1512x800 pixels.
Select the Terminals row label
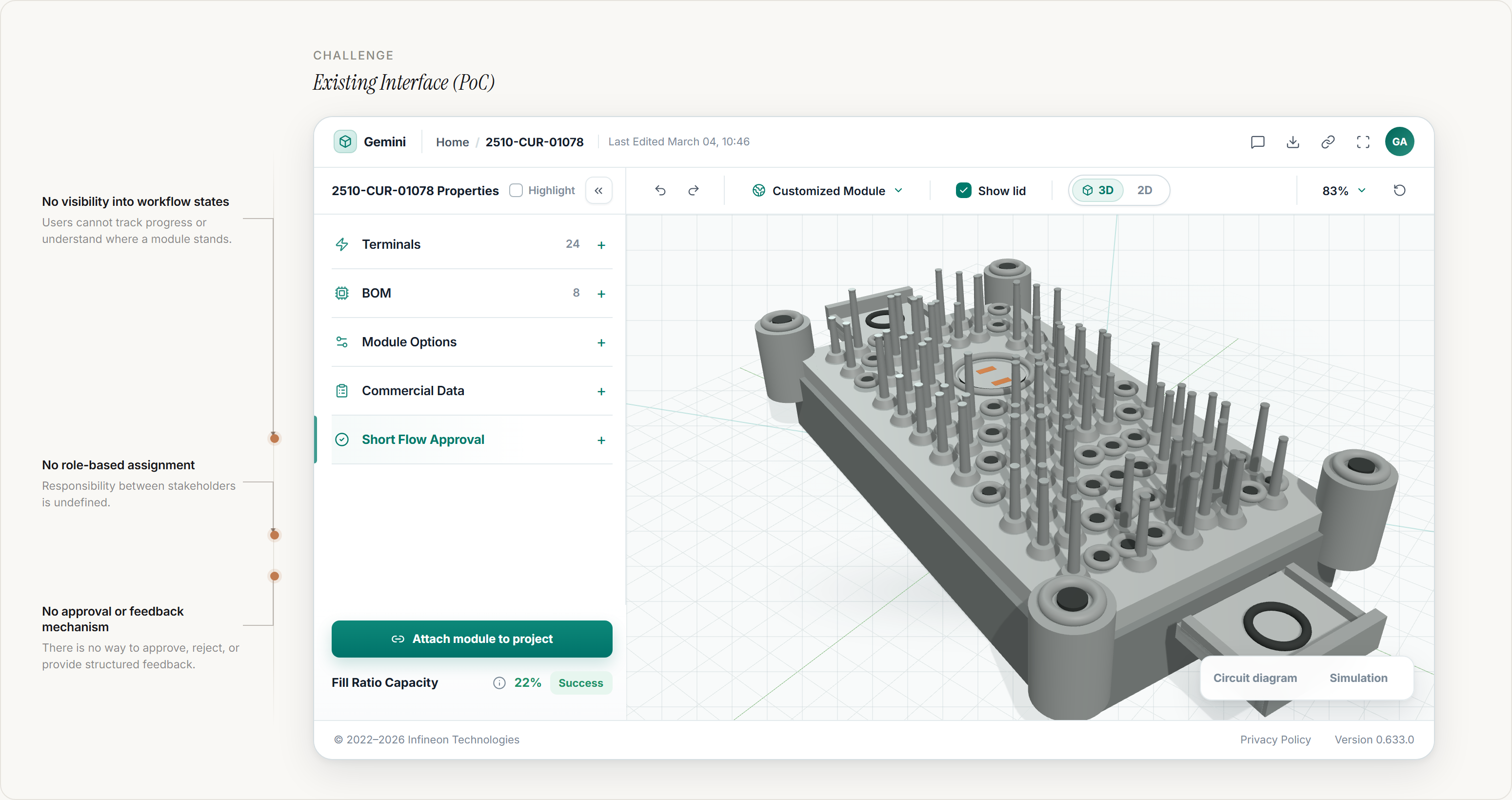coord(391,244)
